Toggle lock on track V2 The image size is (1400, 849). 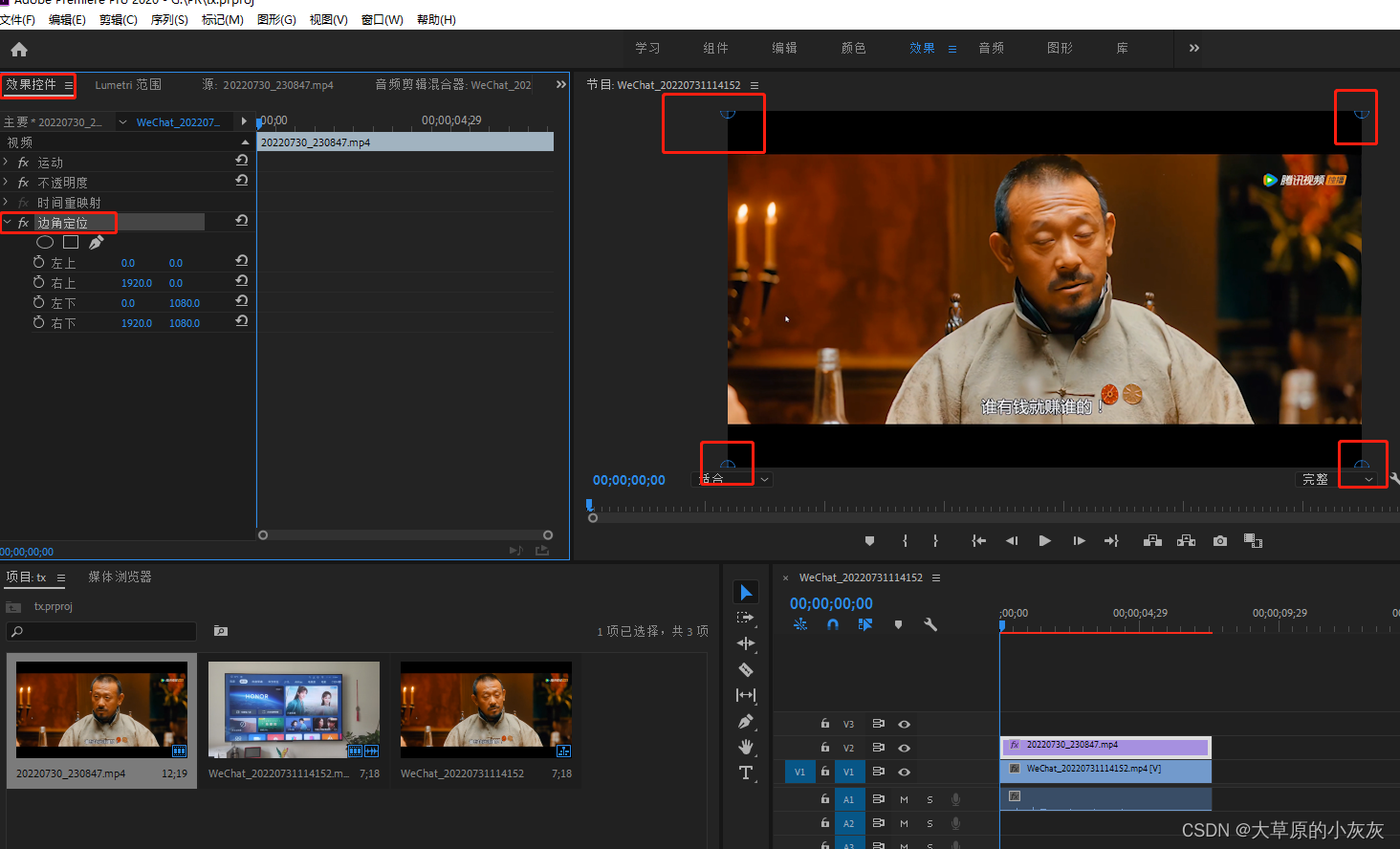825,748
